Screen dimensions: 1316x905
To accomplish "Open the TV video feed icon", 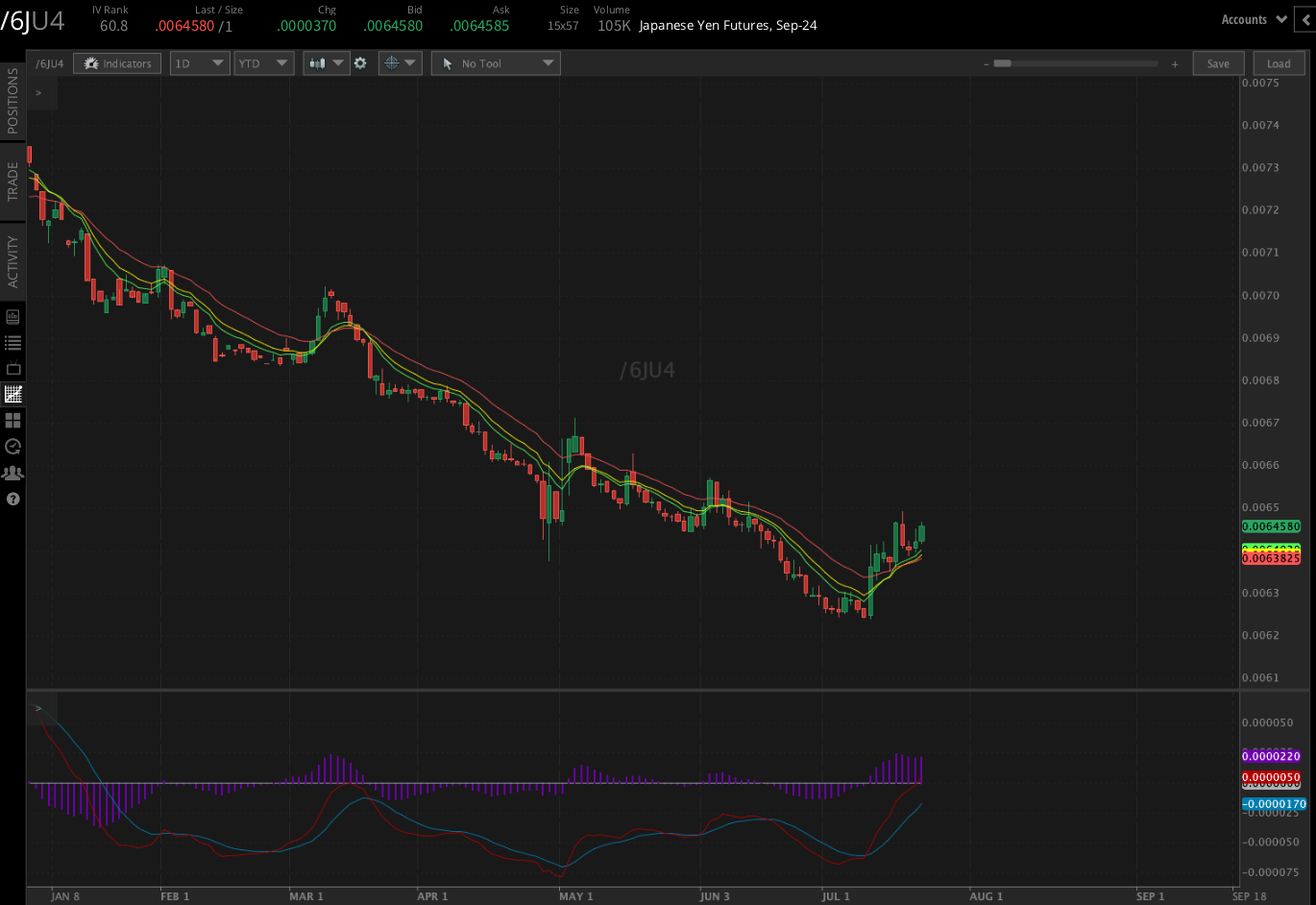I will 12,368.
